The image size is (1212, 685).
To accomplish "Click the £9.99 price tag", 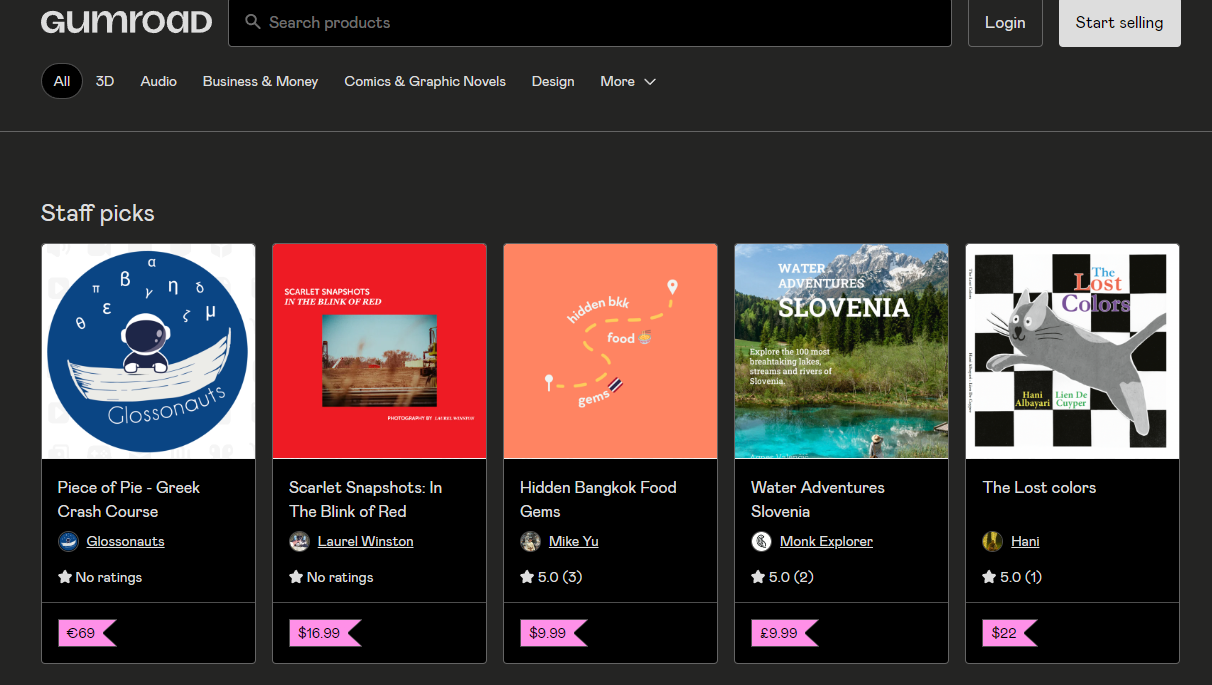I will pos(784,633).
